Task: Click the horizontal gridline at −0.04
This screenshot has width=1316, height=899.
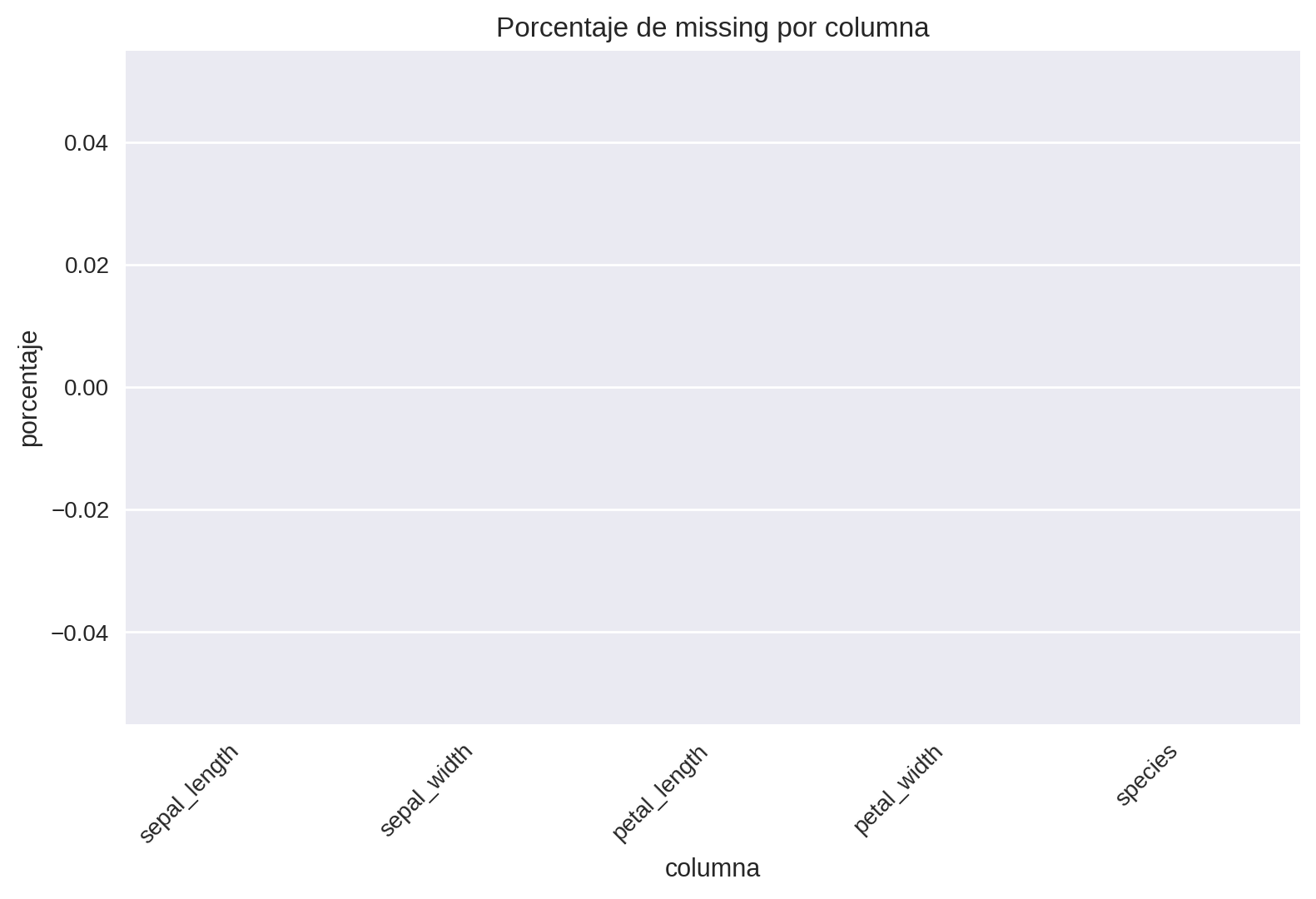Action: click(x=712, y=632)
